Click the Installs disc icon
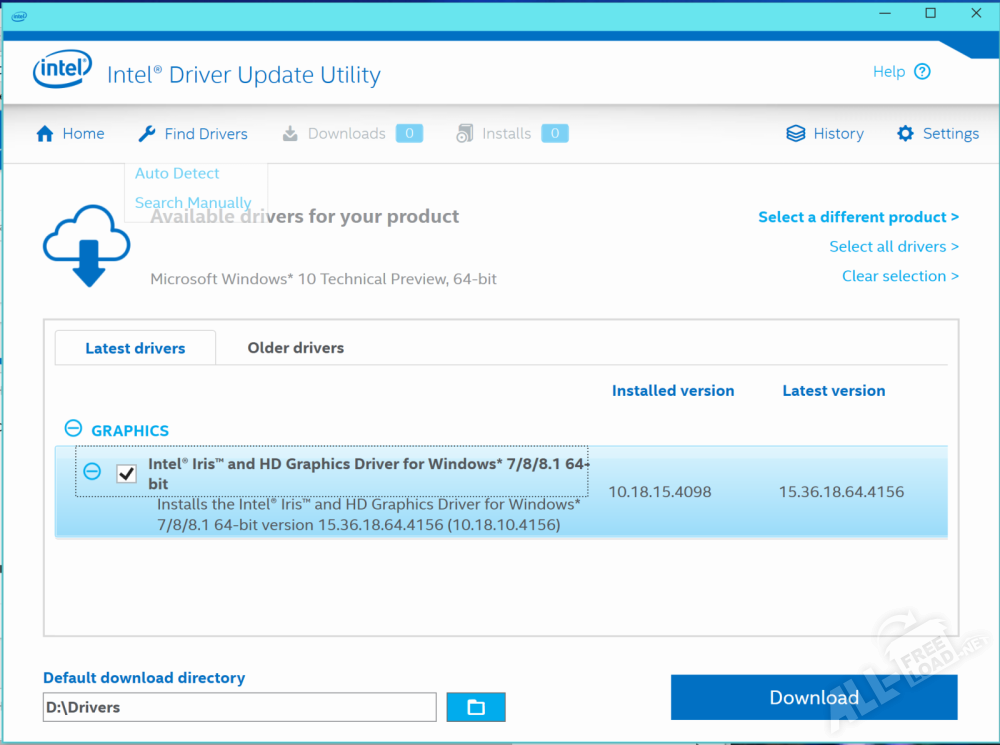 (465, 133)
